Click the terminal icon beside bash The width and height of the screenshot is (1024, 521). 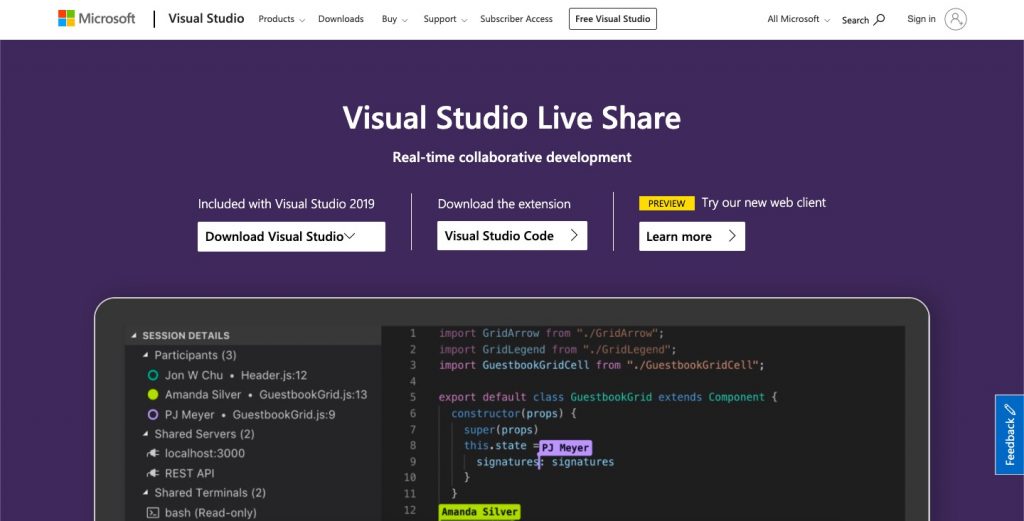[153, 513]
